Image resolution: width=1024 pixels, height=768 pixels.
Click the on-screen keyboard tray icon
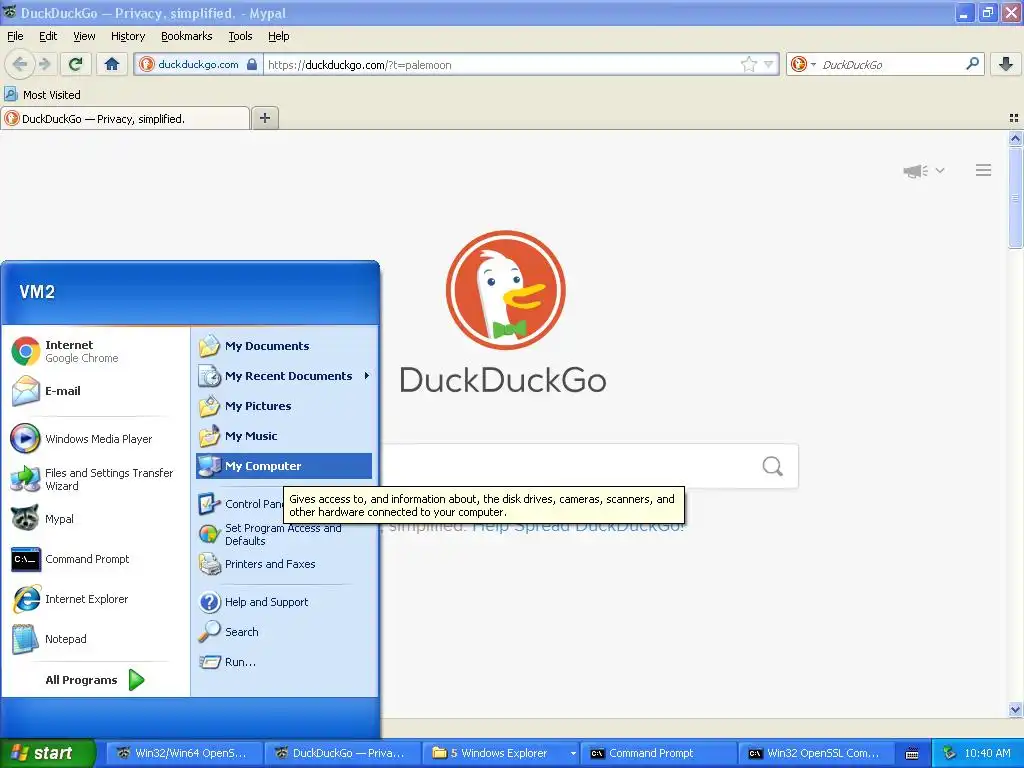(912, 754)
